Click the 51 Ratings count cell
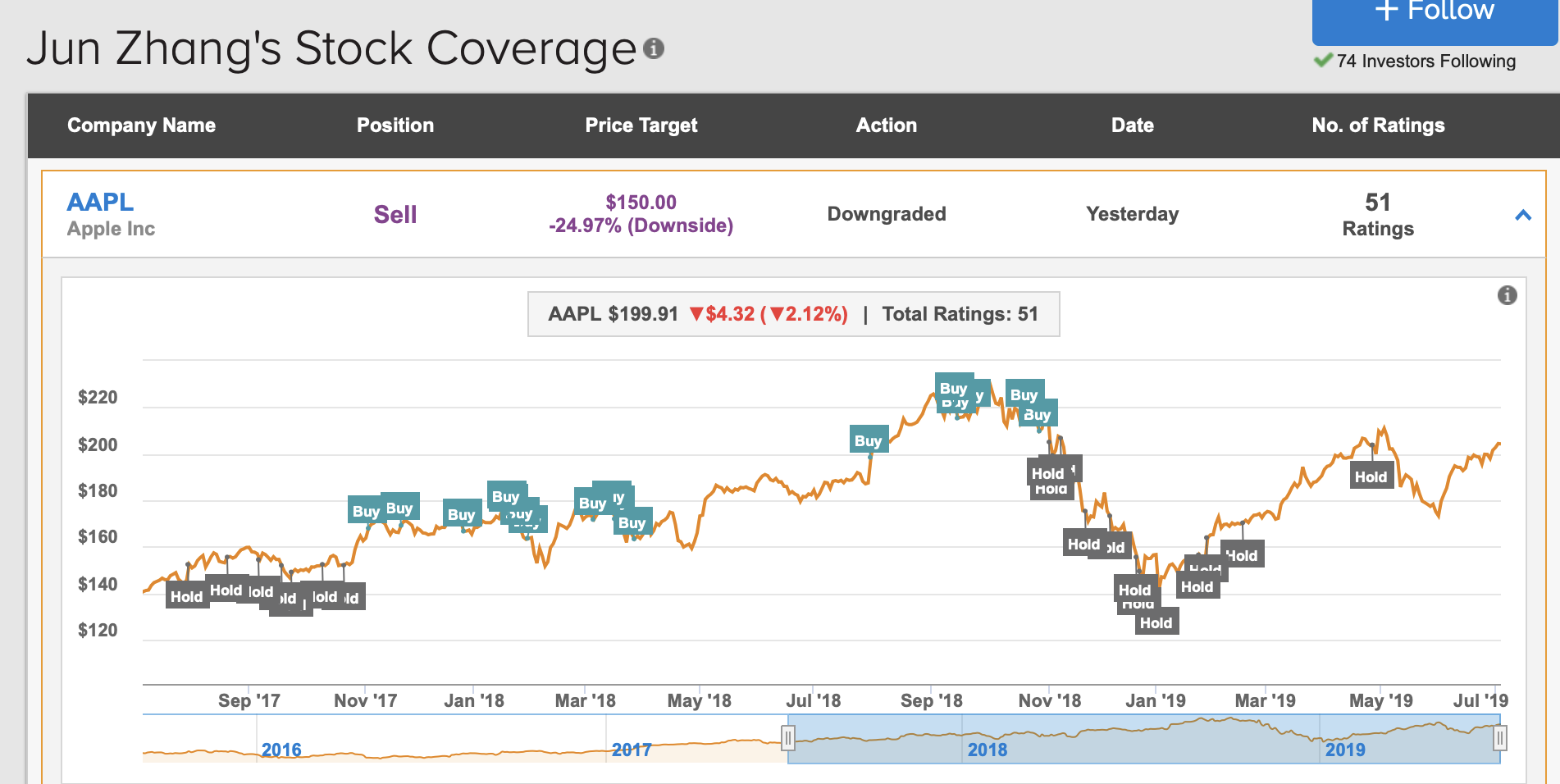The width and height of the screenshot is (1560, 784). (1378, 215)
